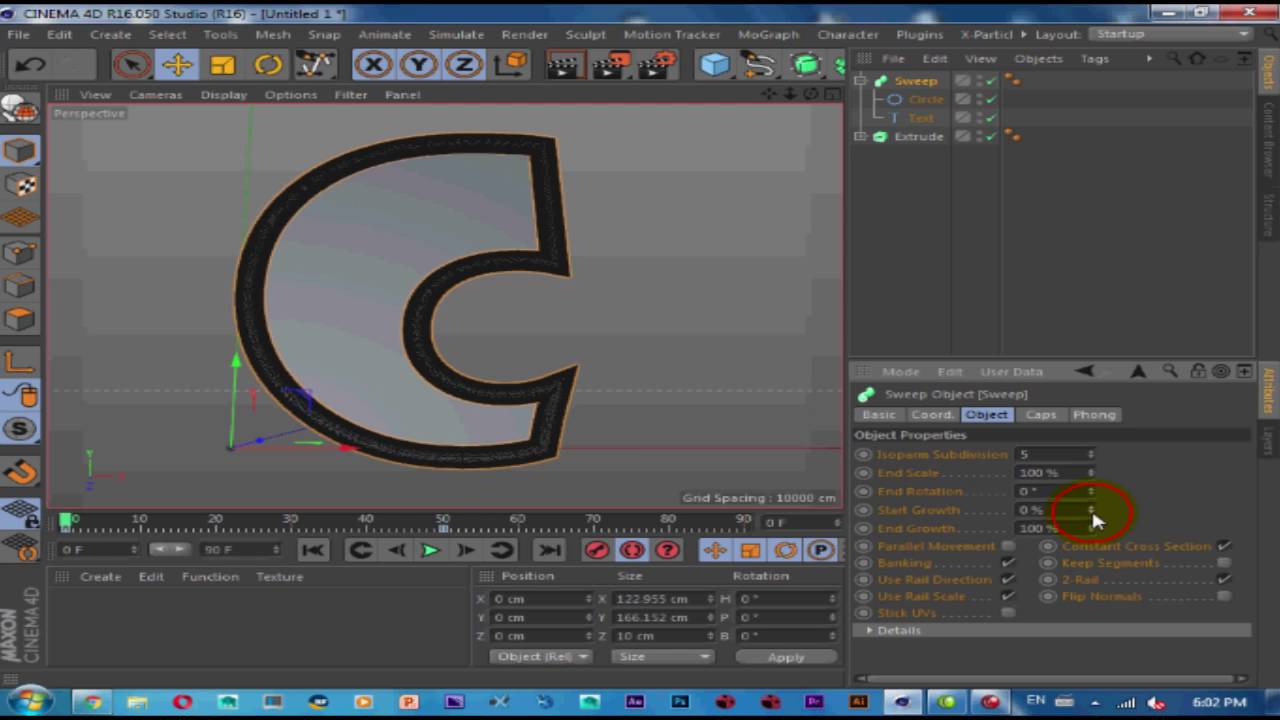Open the MoGraph menu
1280x720 pixels.
(768, 34)
